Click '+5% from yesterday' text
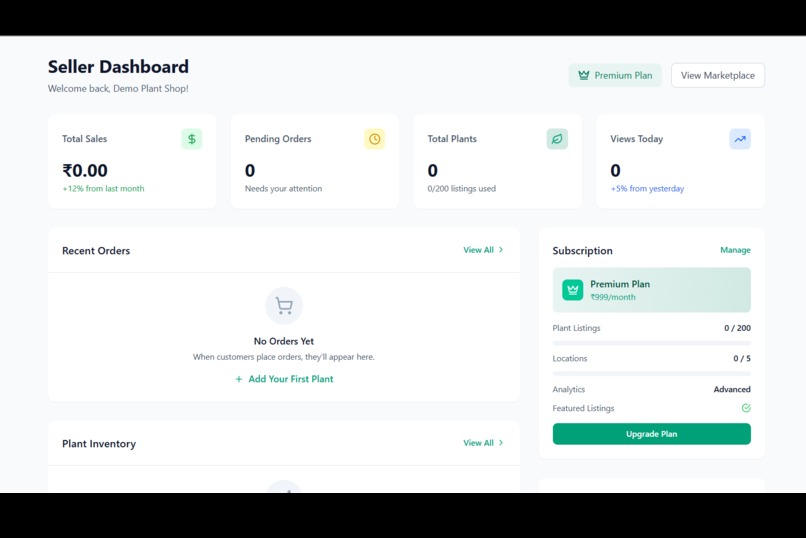Screen dimensions: 806x538 tap(647, 189)
